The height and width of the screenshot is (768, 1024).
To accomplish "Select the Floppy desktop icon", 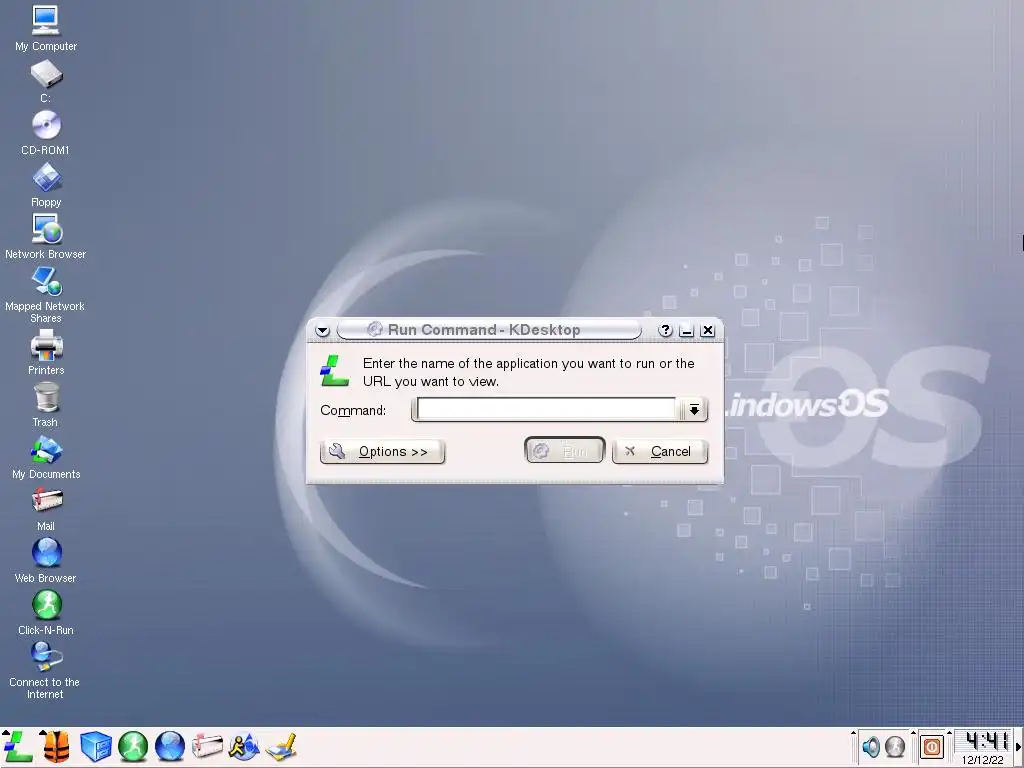I will (46, 185).
